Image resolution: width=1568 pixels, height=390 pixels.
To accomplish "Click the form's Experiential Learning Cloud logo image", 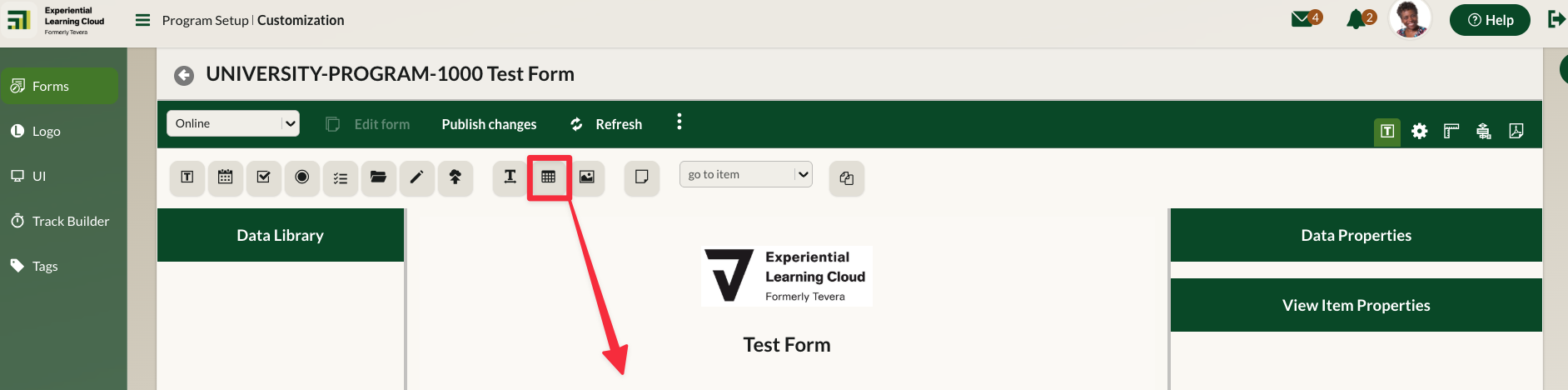I will pyautogui.click(x=787, y=276).
